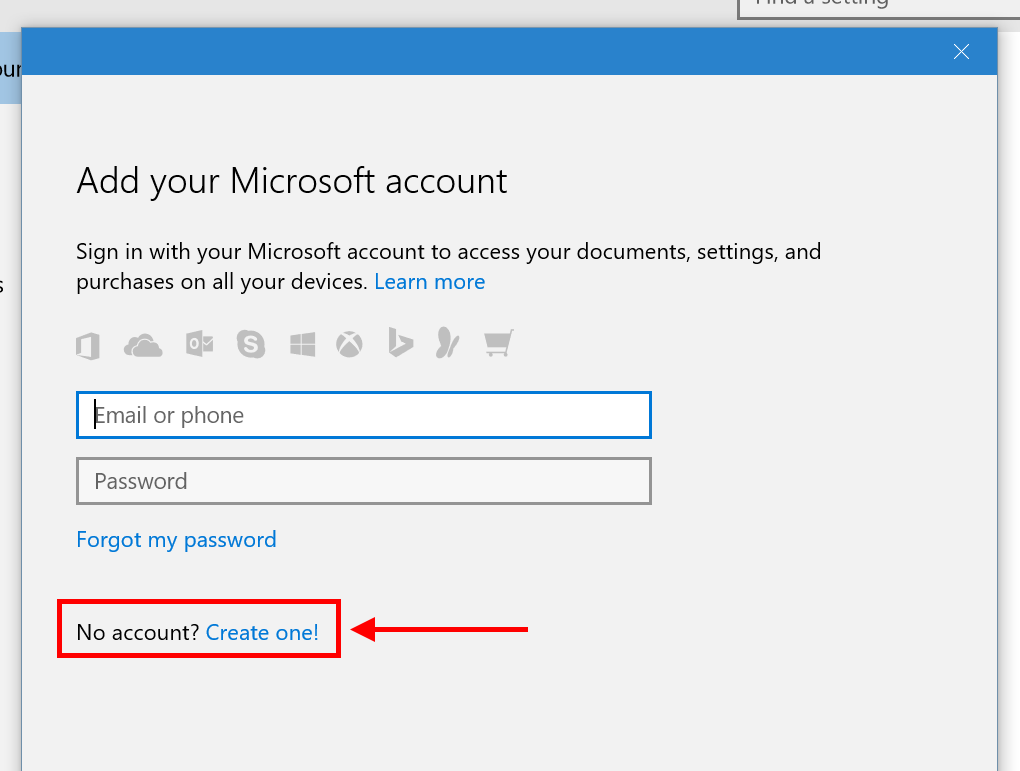This screenshot has height=771, width=1020.
Task: Open the Create one! account link
Action: pos(262,632)
